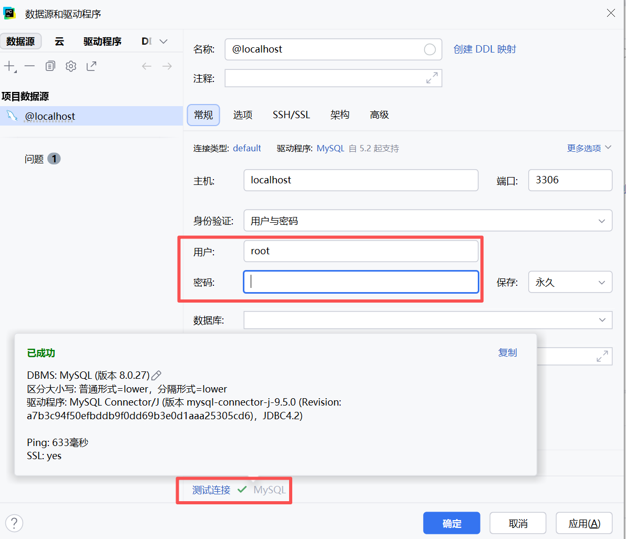This screenshot has height=539, width=626.
Task: Click the 已成功 status text
Action: coord(41,353)
